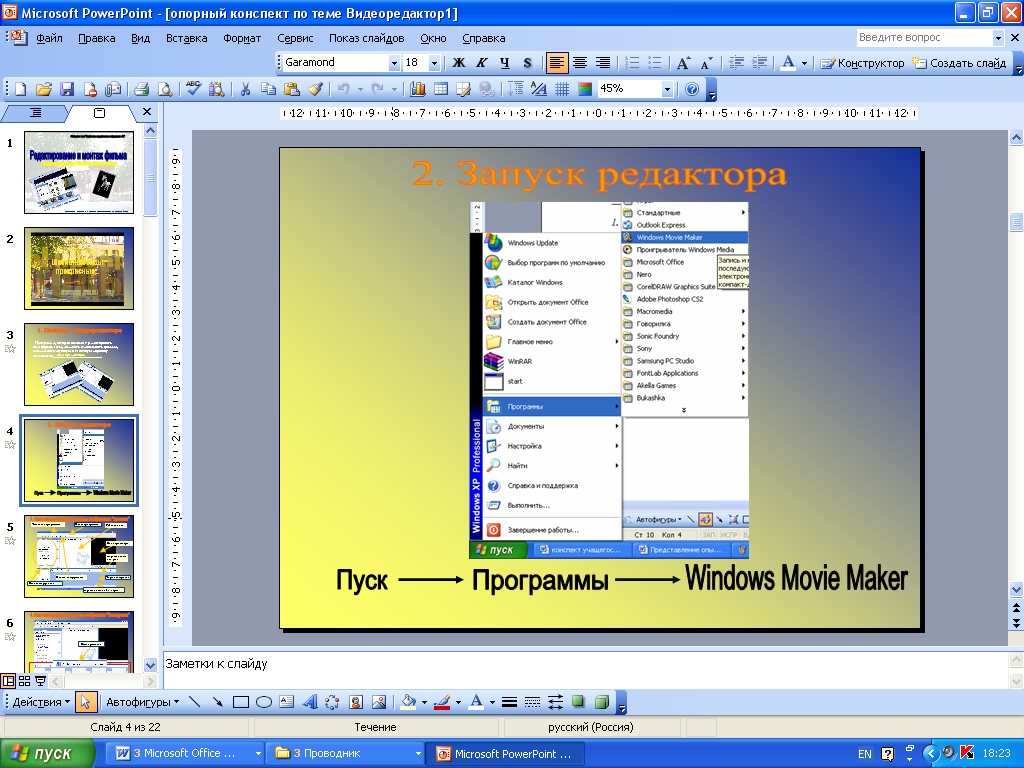Toggle bold formatting (Ж)
This screenshot has width=1024, height=768.
point(458,63)
